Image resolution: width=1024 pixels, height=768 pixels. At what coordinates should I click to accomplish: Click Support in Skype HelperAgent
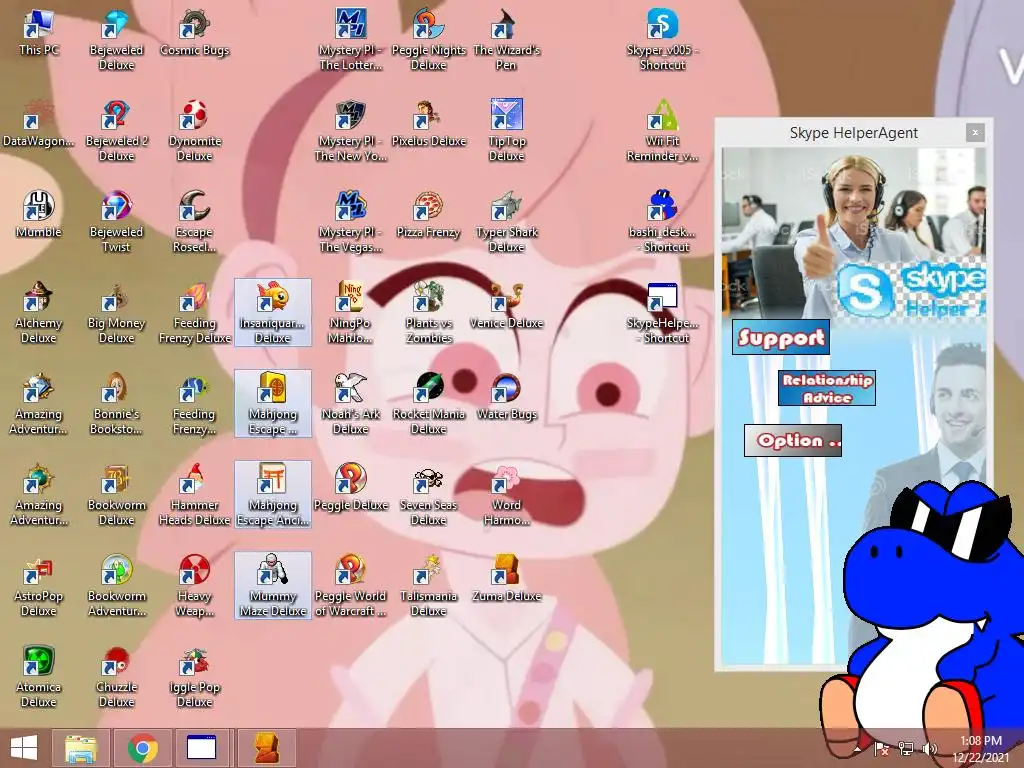[780, 337]
